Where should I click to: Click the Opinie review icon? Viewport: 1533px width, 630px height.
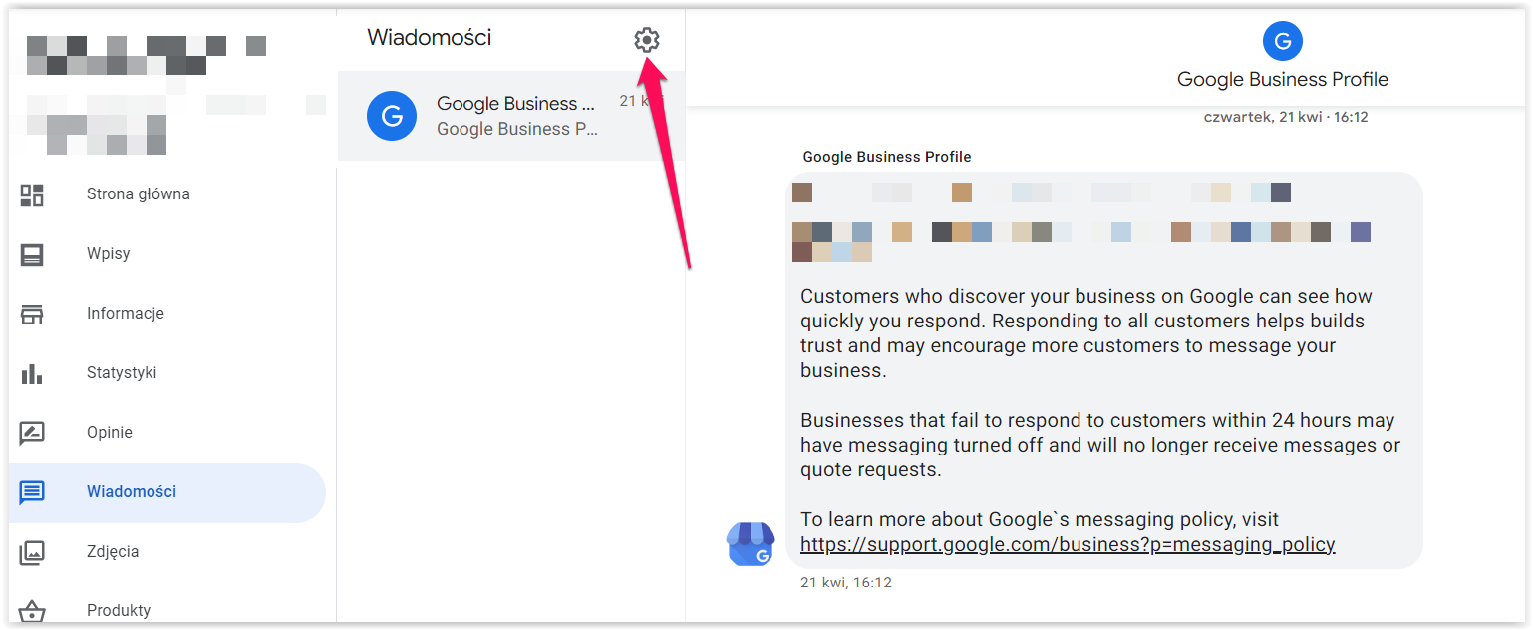tap(32, 433)
